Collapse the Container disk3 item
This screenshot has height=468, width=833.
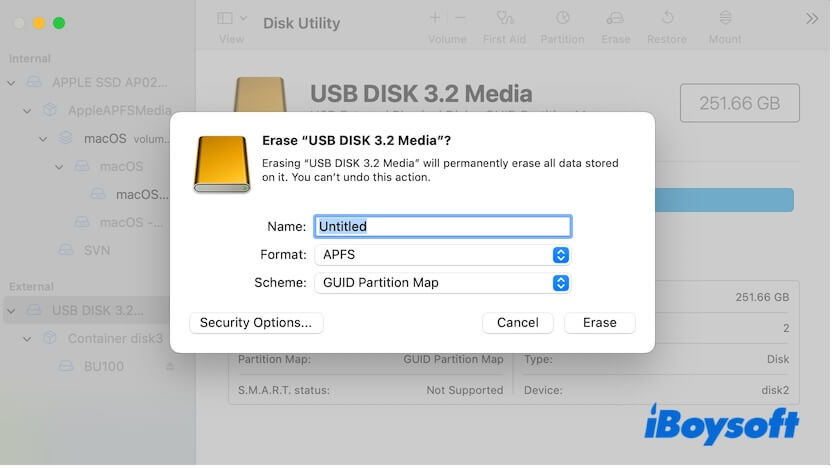[x=27, y=339]
